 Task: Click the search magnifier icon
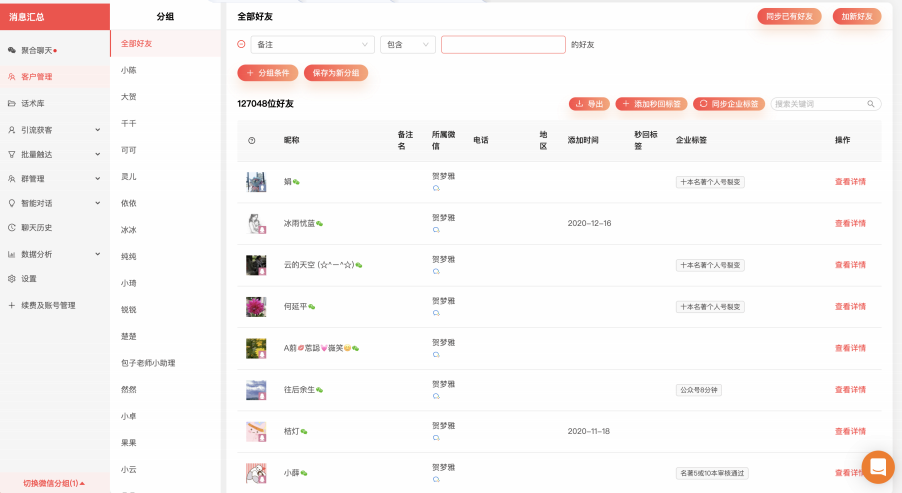(871, 104)
